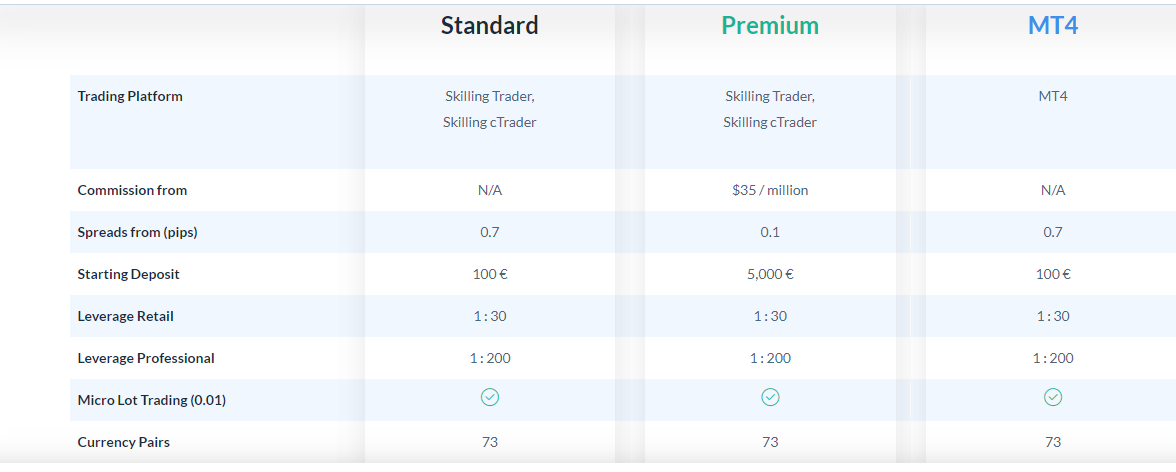Click Skilling Trader under Premium column
This screenshot has width=1176, height=472.
[770, 97]
